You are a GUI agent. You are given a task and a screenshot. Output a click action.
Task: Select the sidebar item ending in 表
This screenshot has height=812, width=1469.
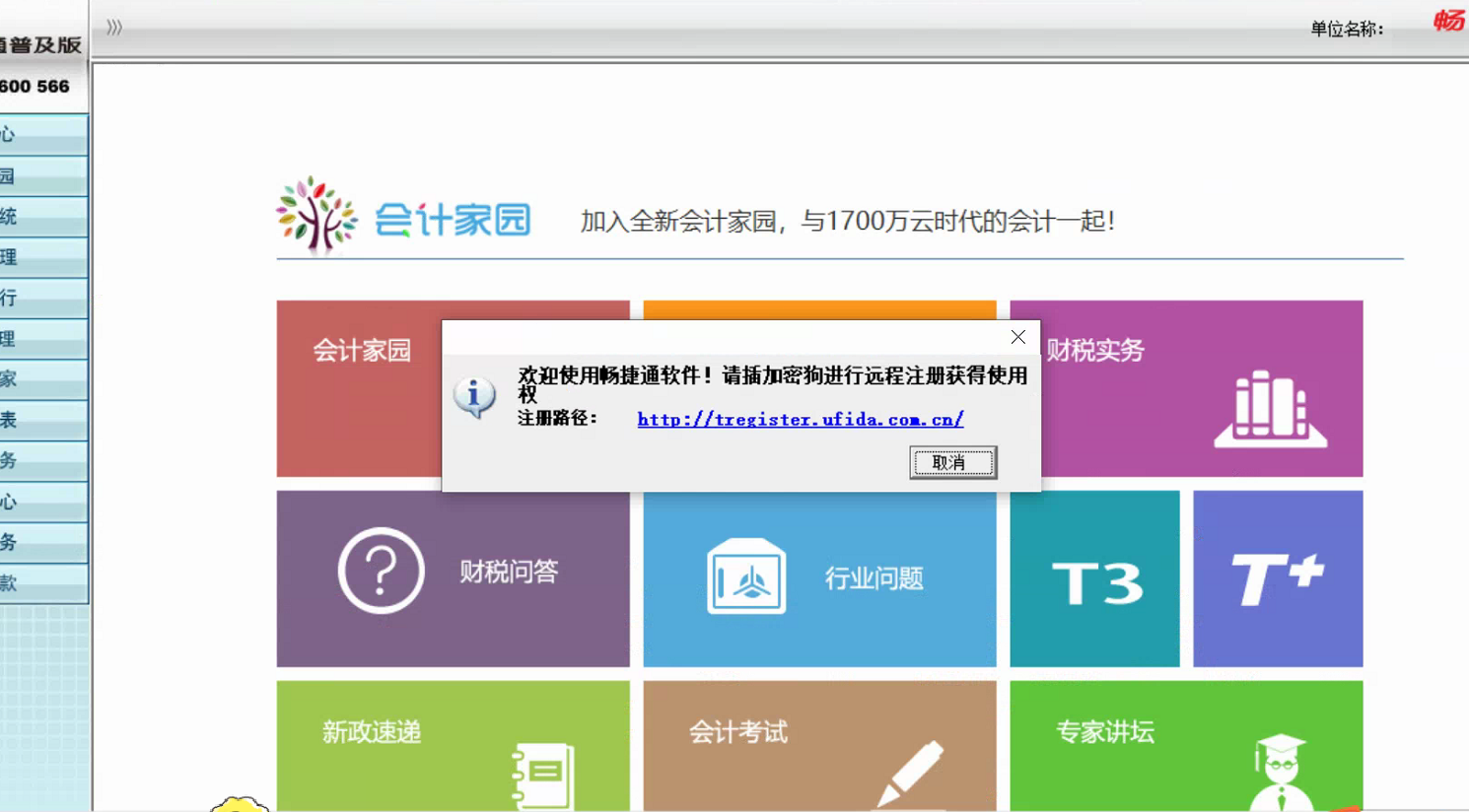[43, 420]
